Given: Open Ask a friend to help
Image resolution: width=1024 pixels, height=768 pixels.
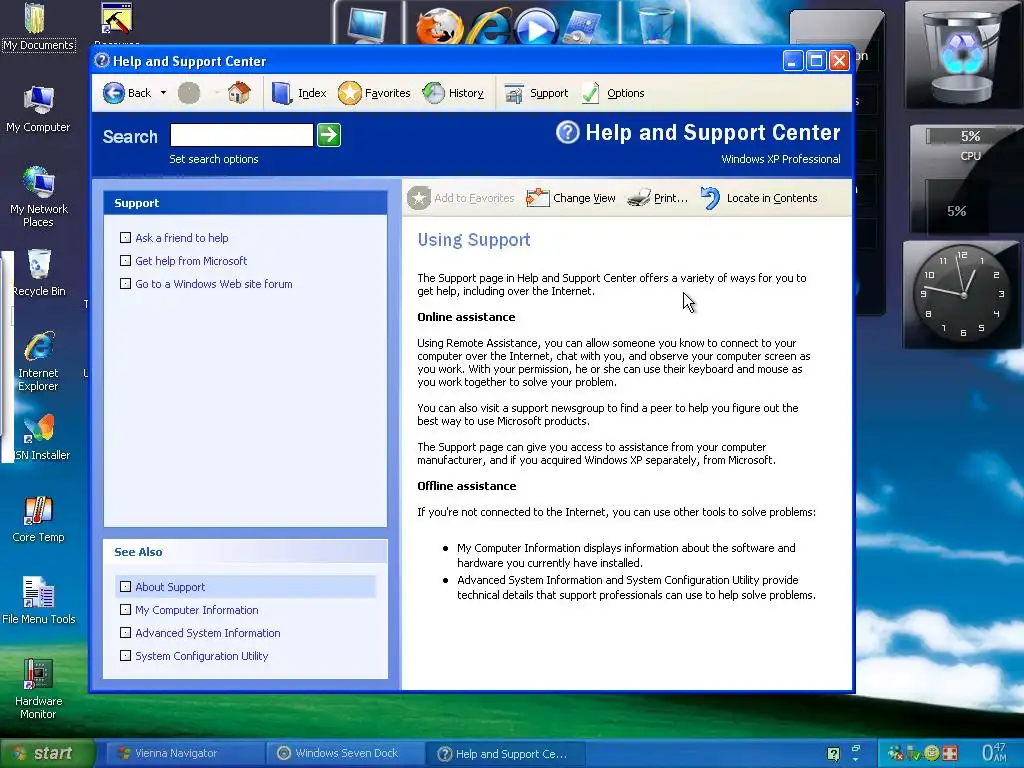Looking at the screenshot, I should 182,238.
